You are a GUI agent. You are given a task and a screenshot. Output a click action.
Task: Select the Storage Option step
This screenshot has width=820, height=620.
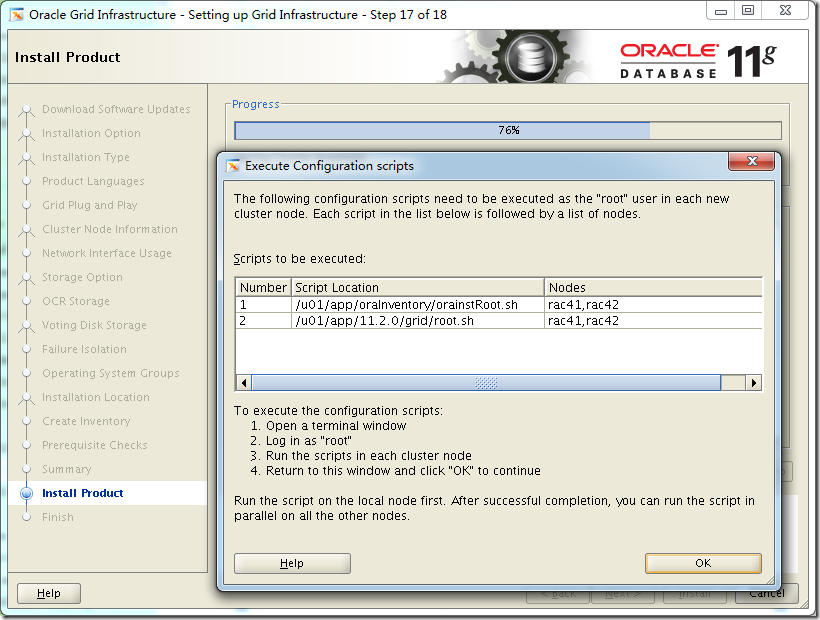(82, 277)
